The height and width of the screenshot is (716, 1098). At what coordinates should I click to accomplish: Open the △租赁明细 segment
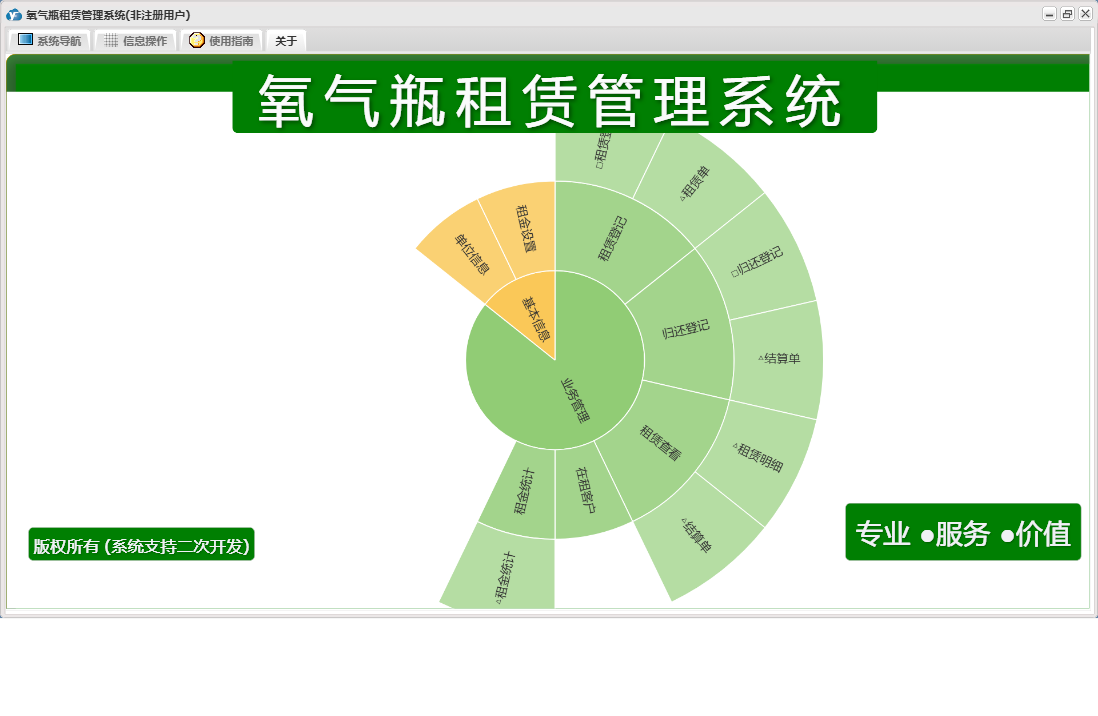tap(758, 457)
